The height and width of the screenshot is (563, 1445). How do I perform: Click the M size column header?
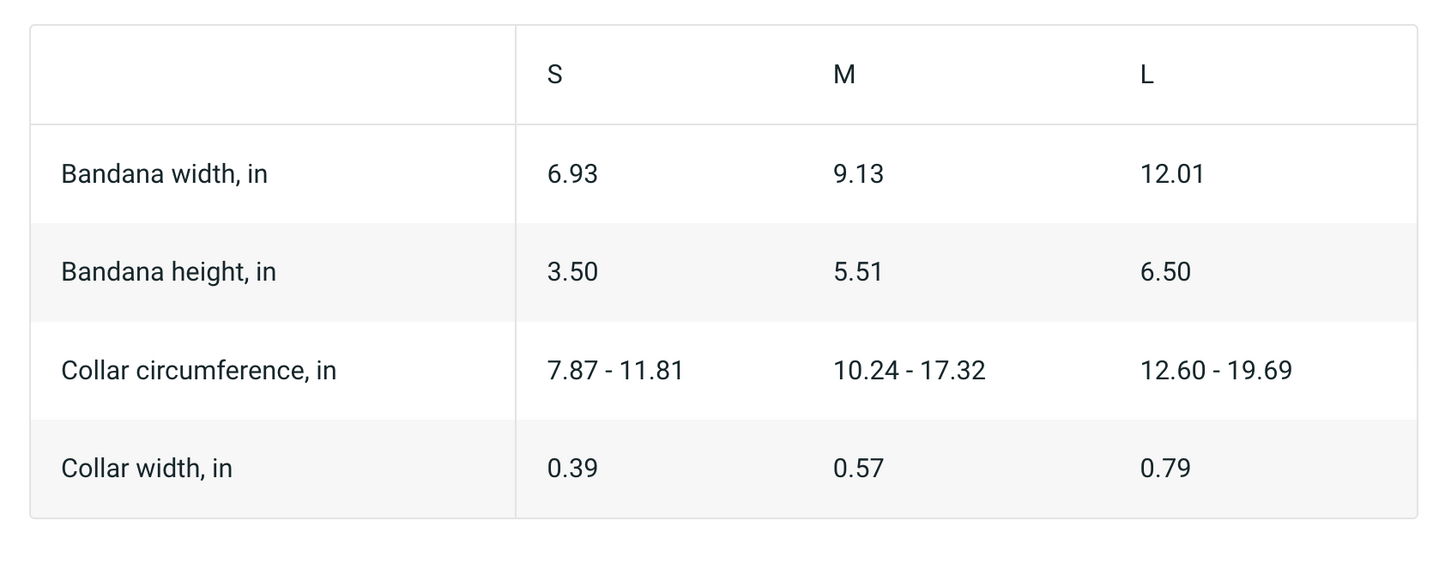pos(844,75)
